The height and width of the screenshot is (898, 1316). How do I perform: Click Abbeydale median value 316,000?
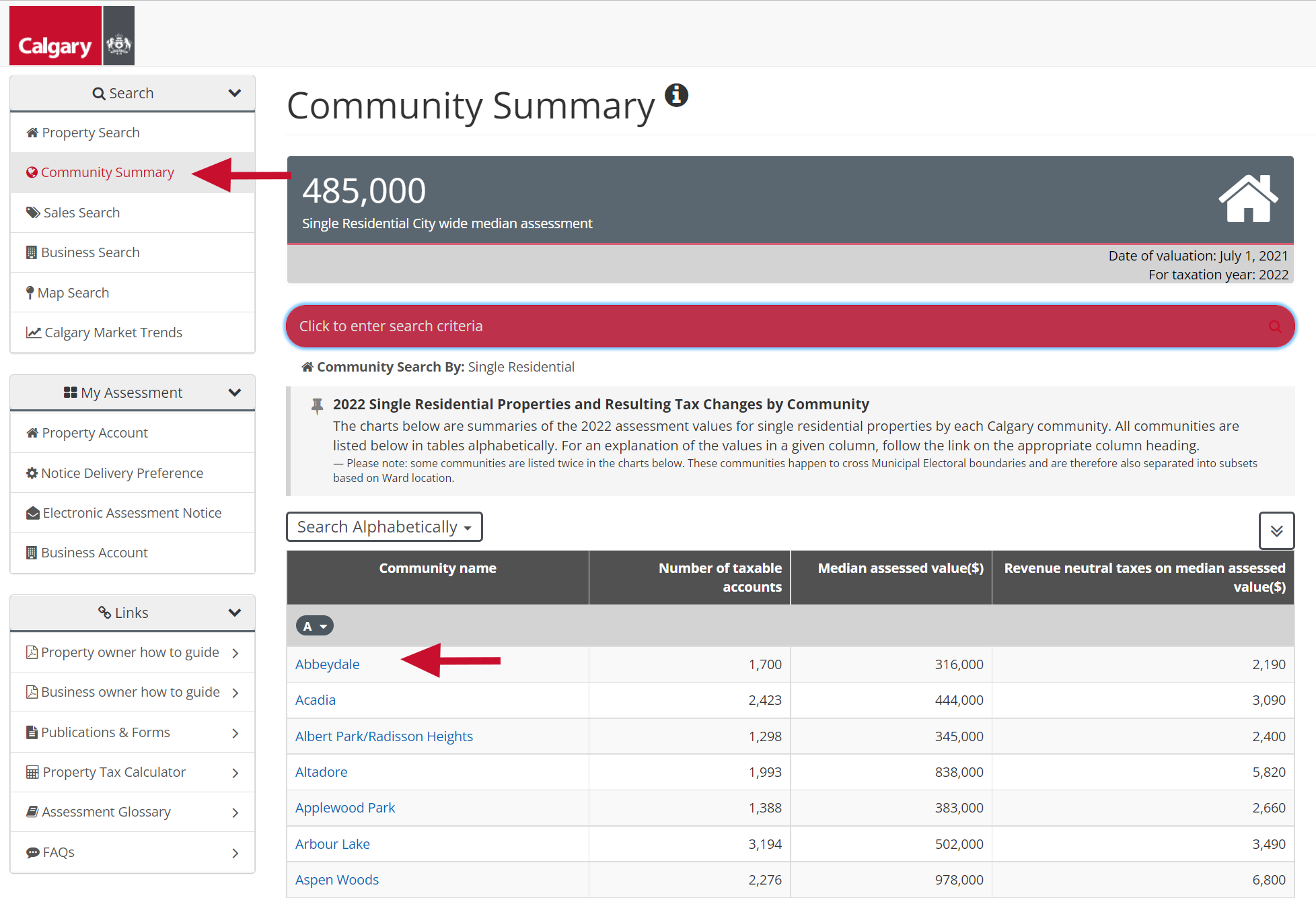959,664
